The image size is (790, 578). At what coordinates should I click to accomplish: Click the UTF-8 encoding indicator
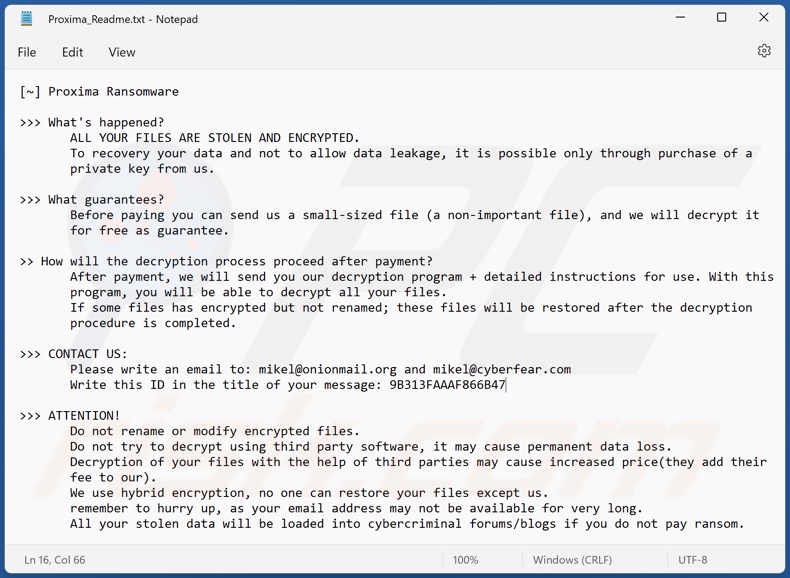pos(694,560)
